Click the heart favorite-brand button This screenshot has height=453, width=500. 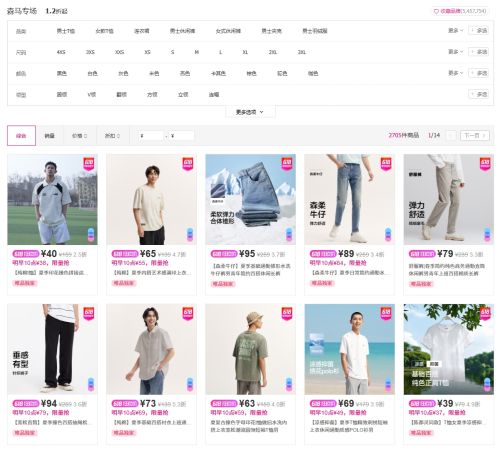461,11
